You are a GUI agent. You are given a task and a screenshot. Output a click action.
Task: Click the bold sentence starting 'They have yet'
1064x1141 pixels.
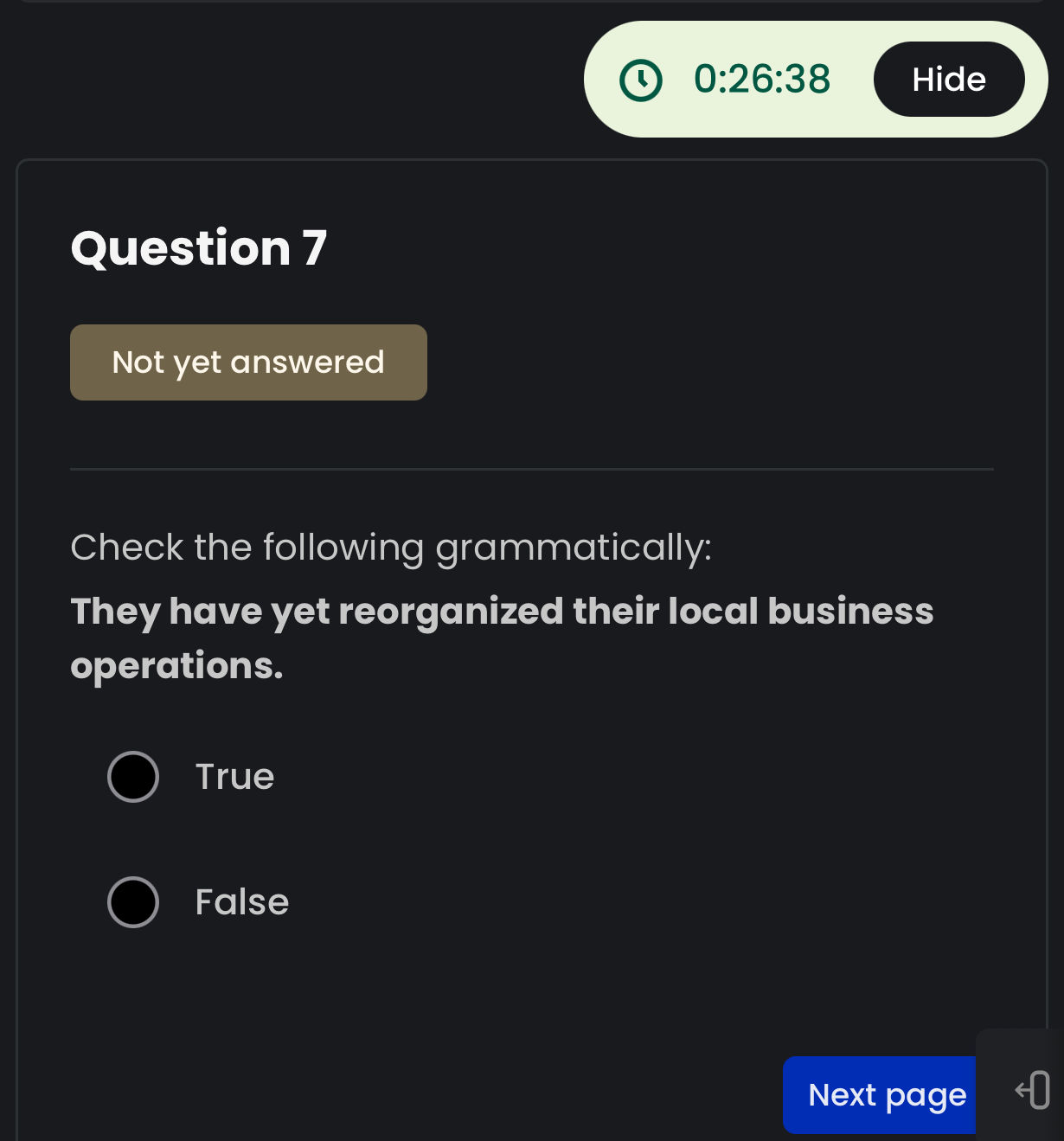pos(502,612)
